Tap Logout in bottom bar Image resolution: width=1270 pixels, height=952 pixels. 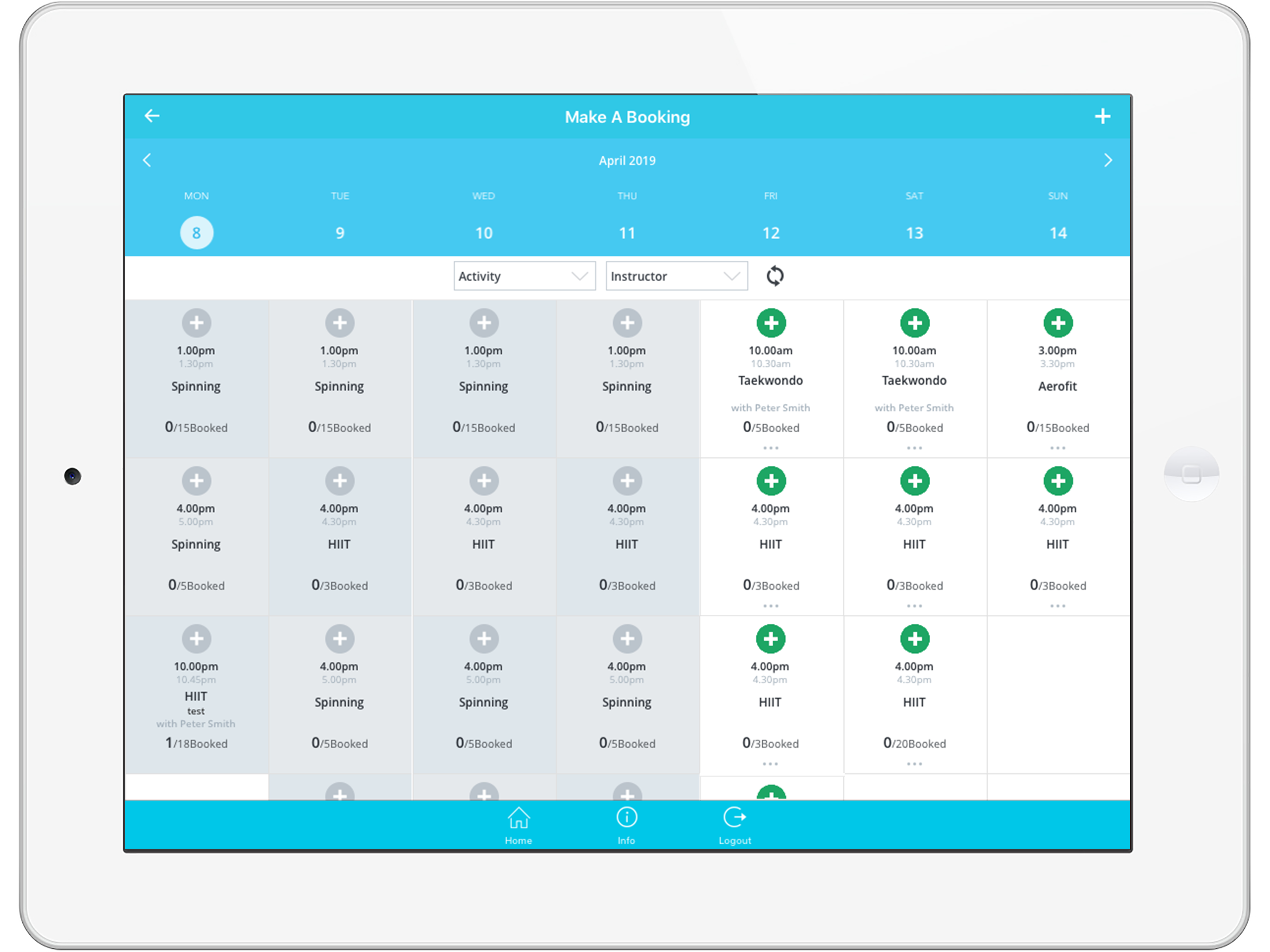735,826
